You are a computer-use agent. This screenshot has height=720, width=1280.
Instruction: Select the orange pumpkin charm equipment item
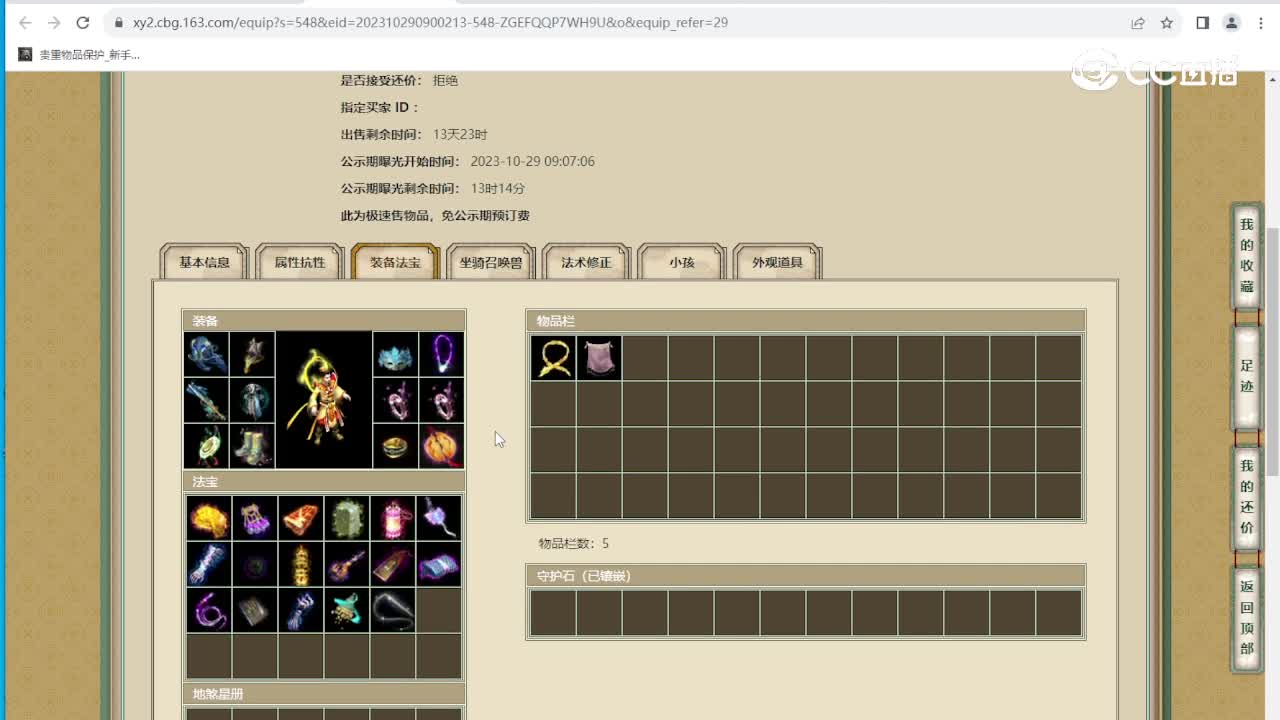pos(441,446)
